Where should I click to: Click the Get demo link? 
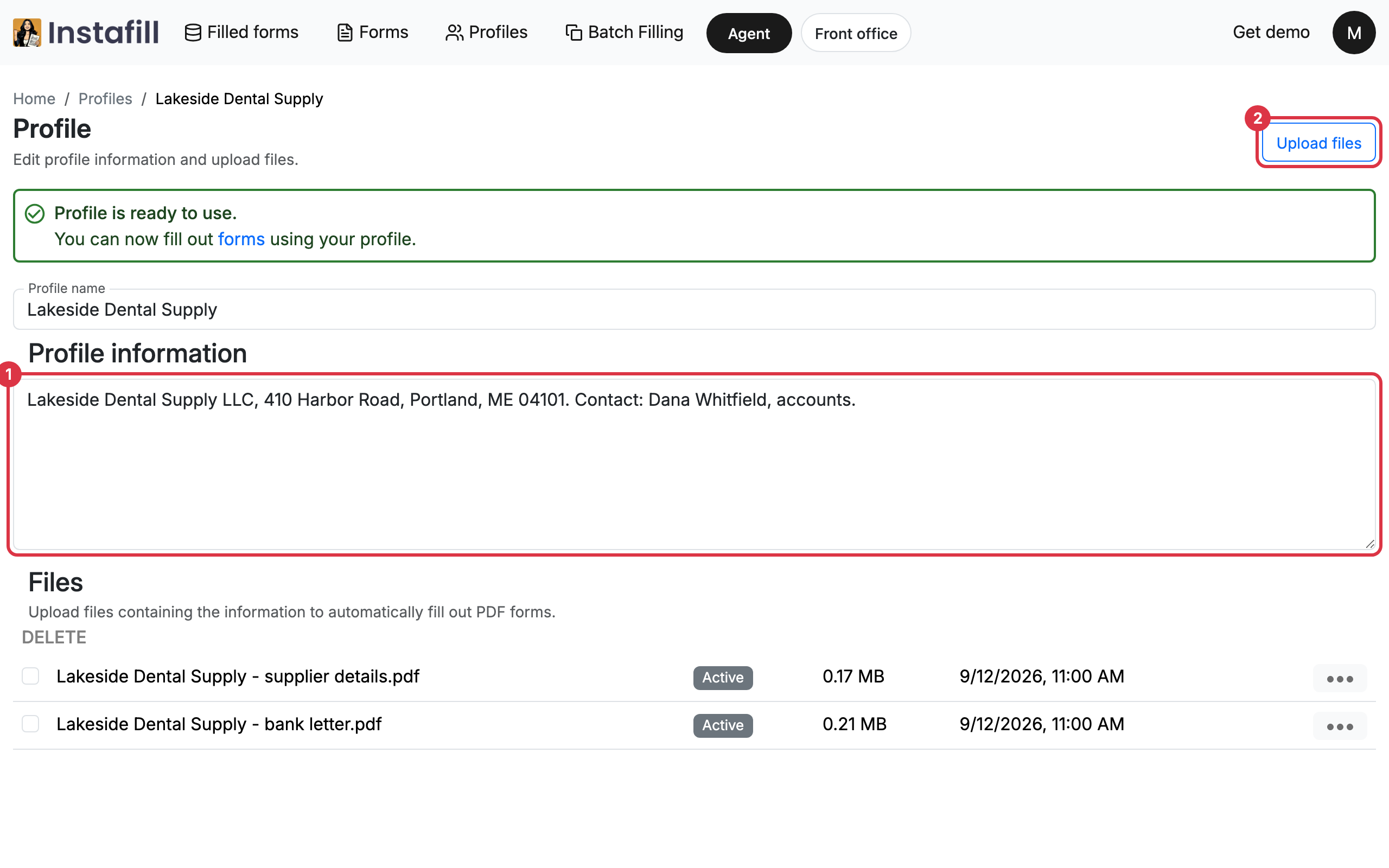(1271, 32)
